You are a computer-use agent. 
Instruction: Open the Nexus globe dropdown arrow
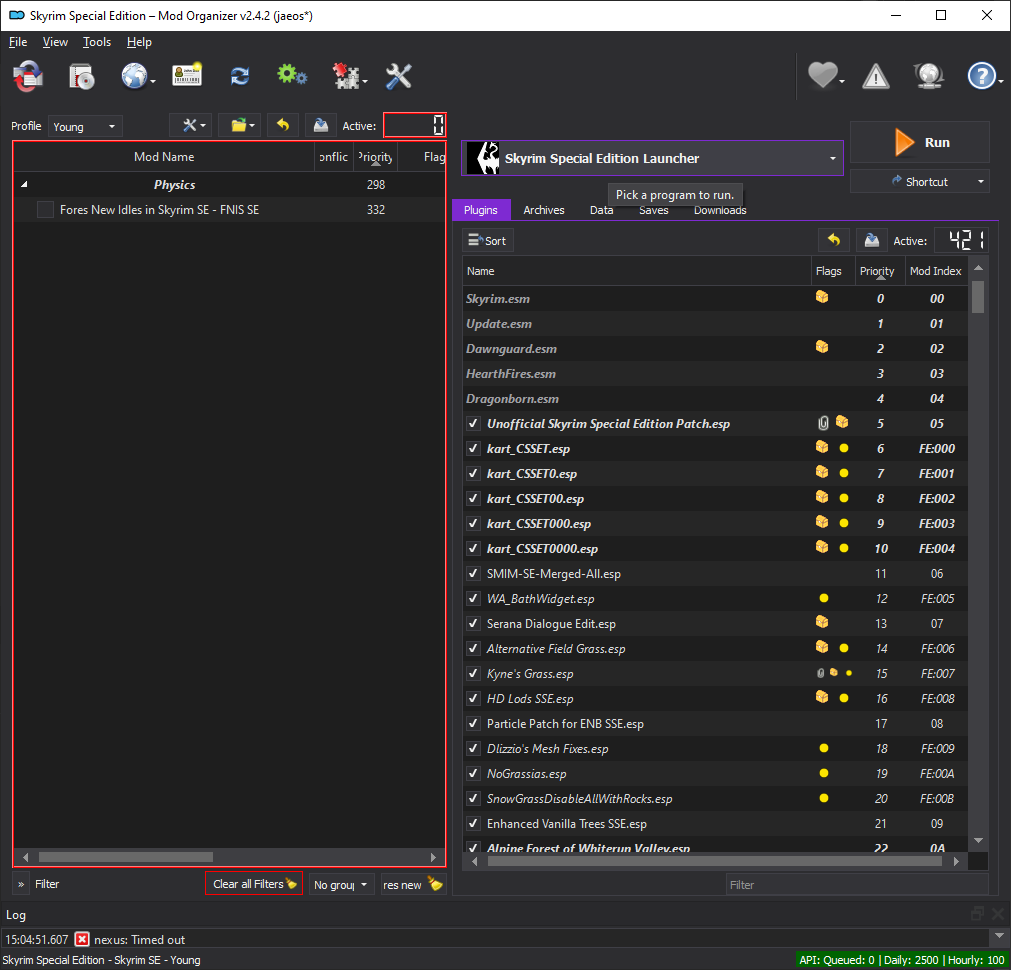coord(153,82)
